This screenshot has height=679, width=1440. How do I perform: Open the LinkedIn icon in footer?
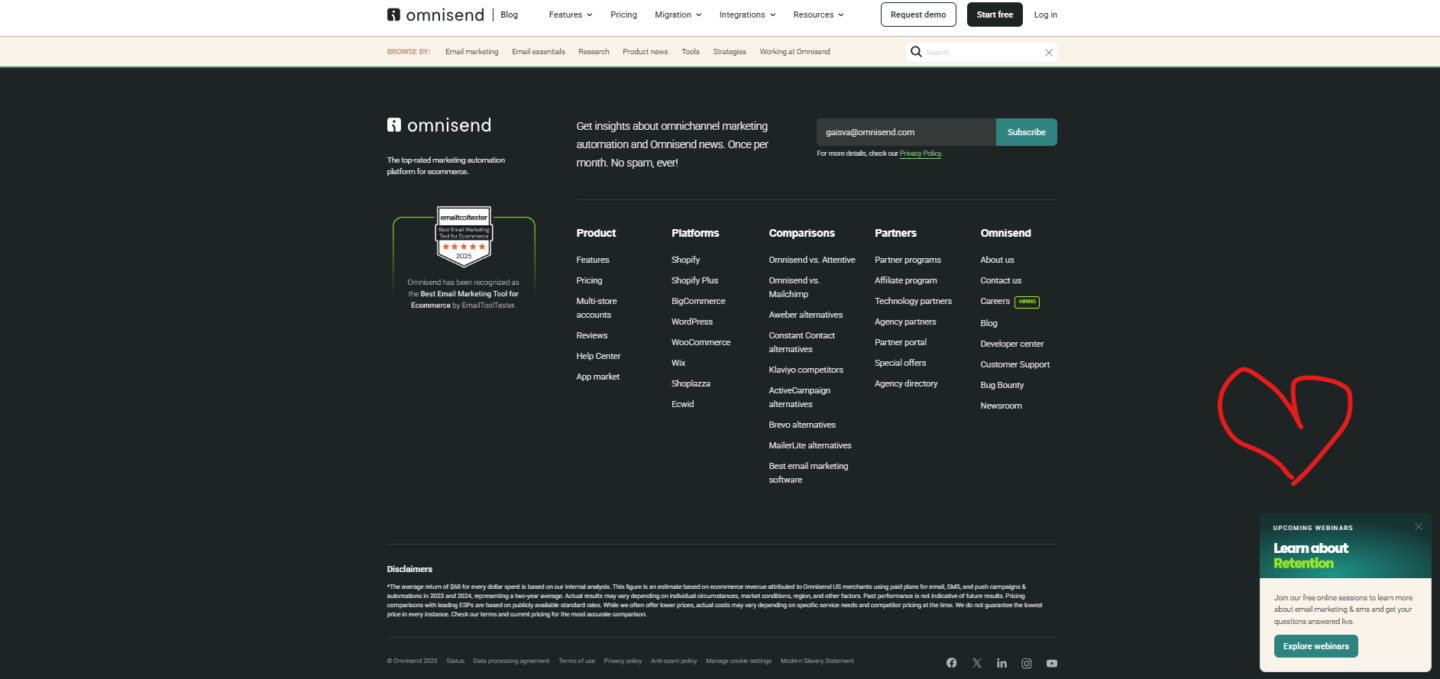[x=1001, y=663]
